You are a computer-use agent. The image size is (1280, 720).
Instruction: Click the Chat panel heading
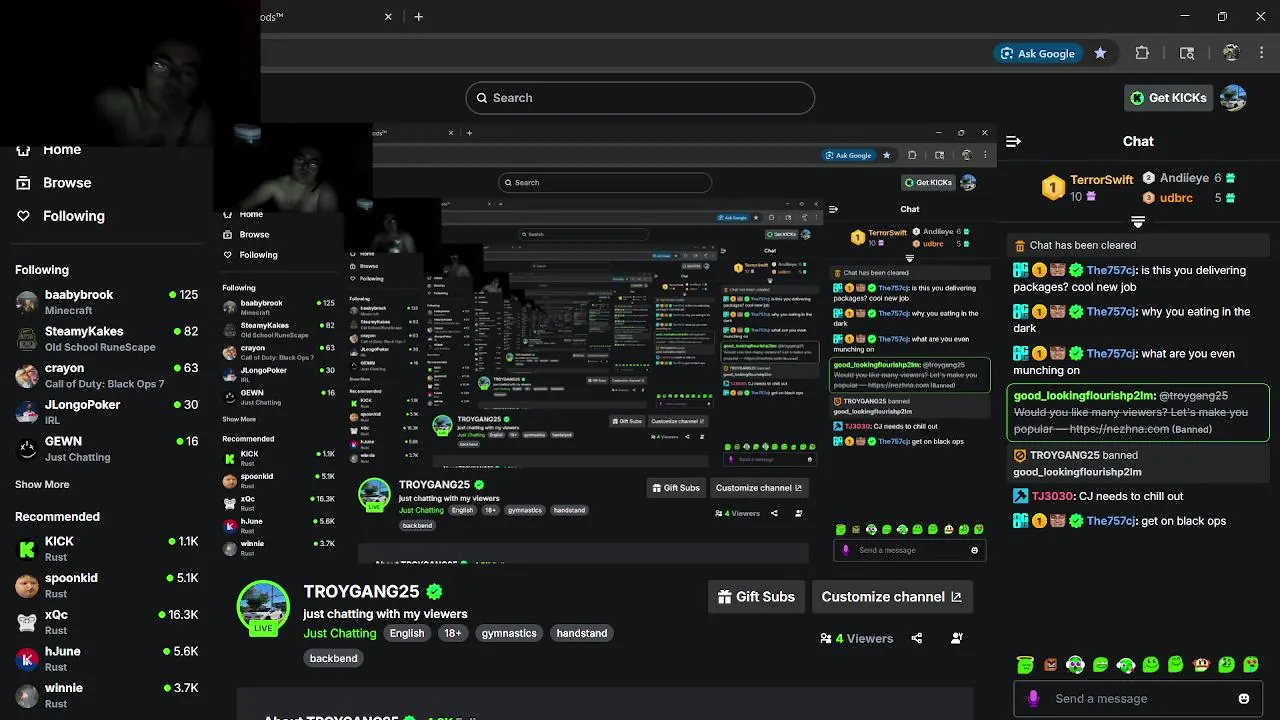(x=1138, y=142)
